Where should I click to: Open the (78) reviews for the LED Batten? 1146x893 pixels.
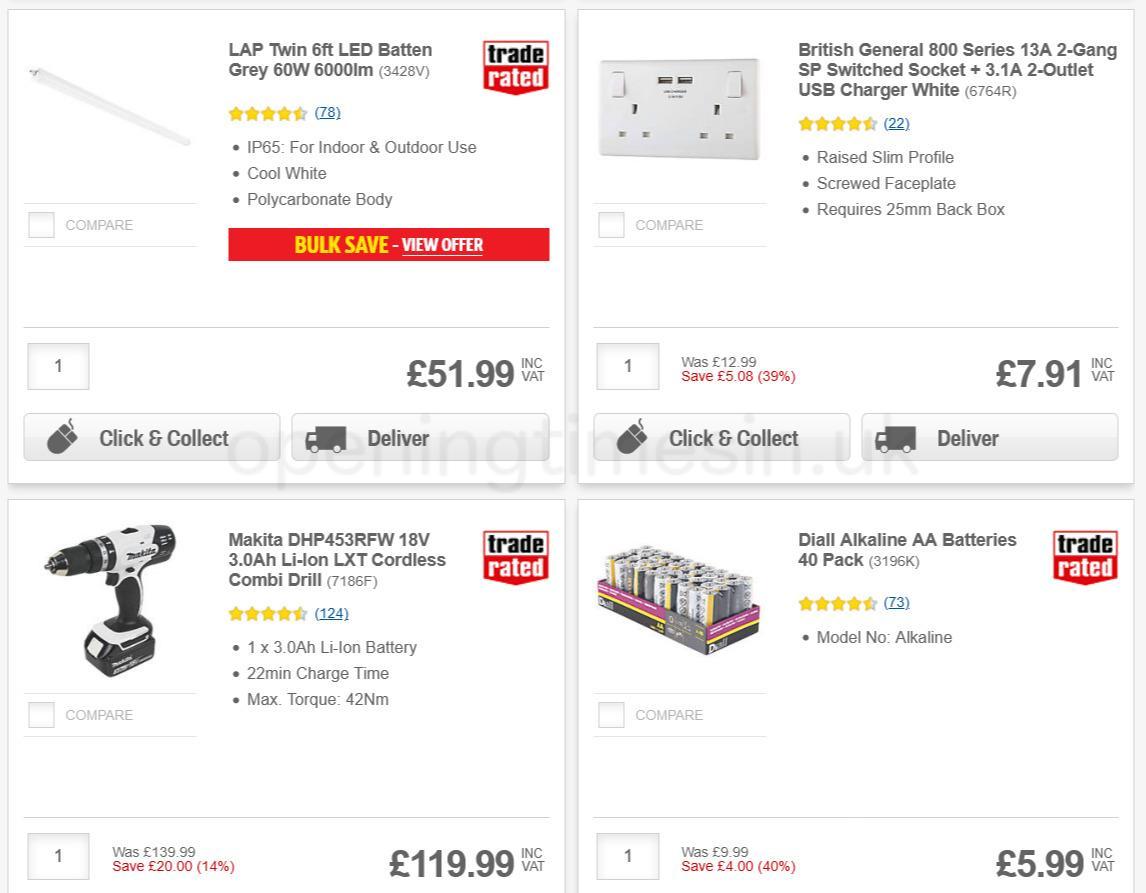click(327, 113)
